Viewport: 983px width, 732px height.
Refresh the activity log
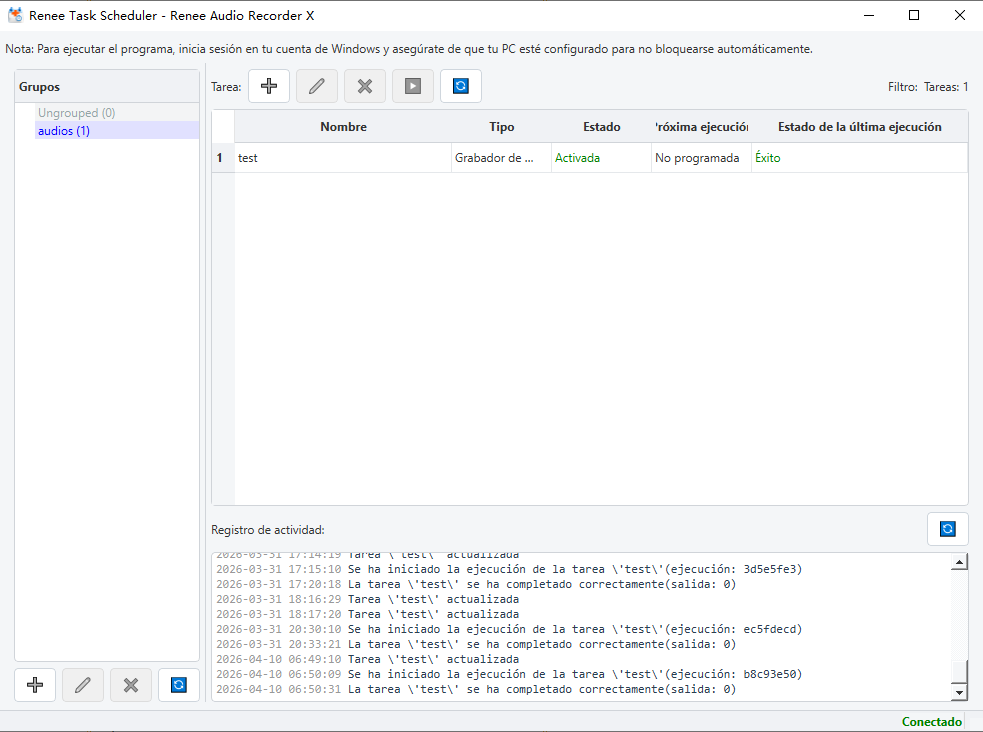point(947,529)
